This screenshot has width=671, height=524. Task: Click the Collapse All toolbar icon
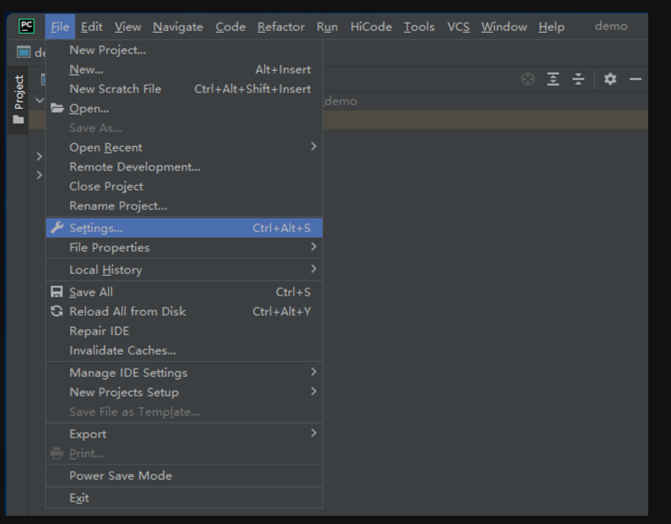[x=578, y=79]
